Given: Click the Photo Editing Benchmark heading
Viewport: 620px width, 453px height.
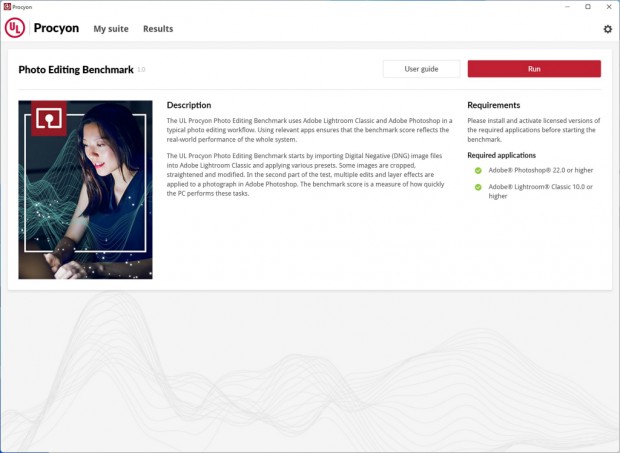Looking at the screenshot, I should pos(76,70).
